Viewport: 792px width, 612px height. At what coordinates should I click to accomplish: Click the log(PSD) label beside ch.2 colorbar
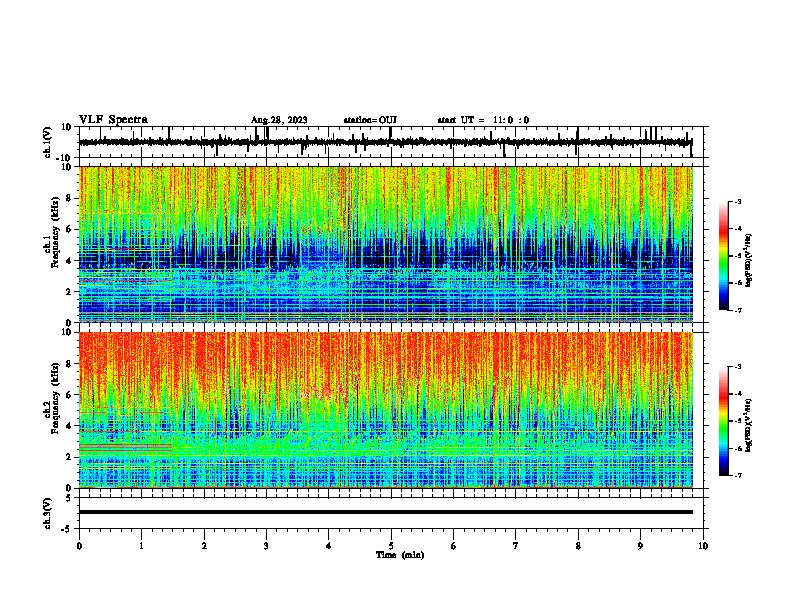(749, 425)
